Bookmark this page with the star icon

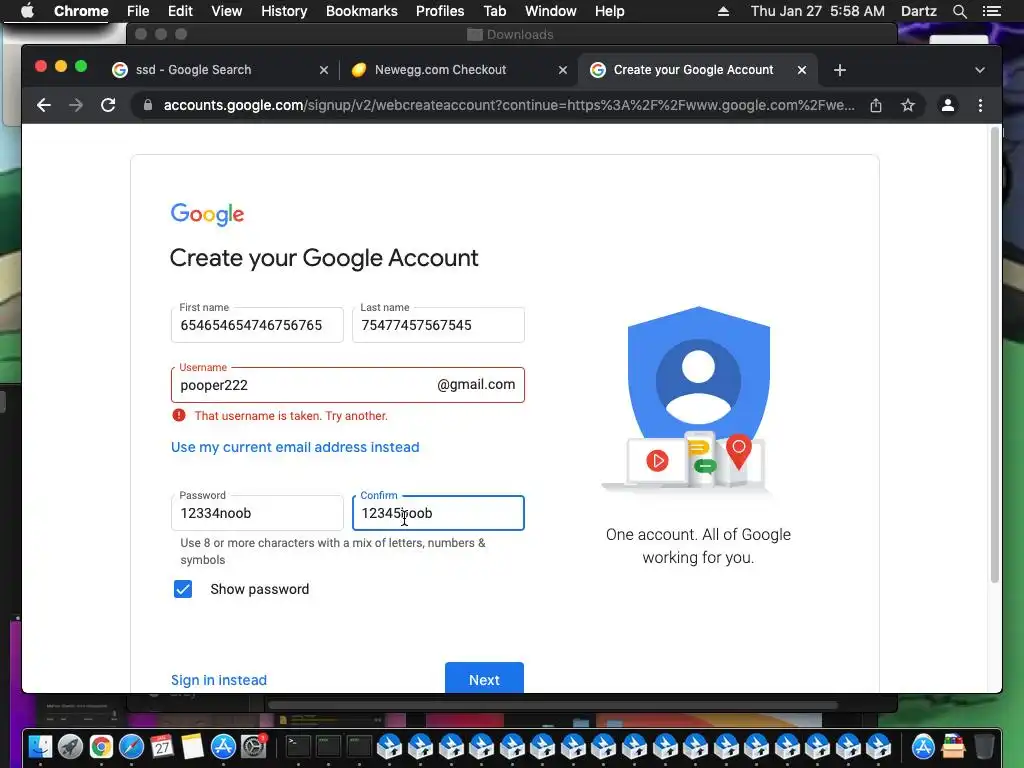tap(908, 105)
